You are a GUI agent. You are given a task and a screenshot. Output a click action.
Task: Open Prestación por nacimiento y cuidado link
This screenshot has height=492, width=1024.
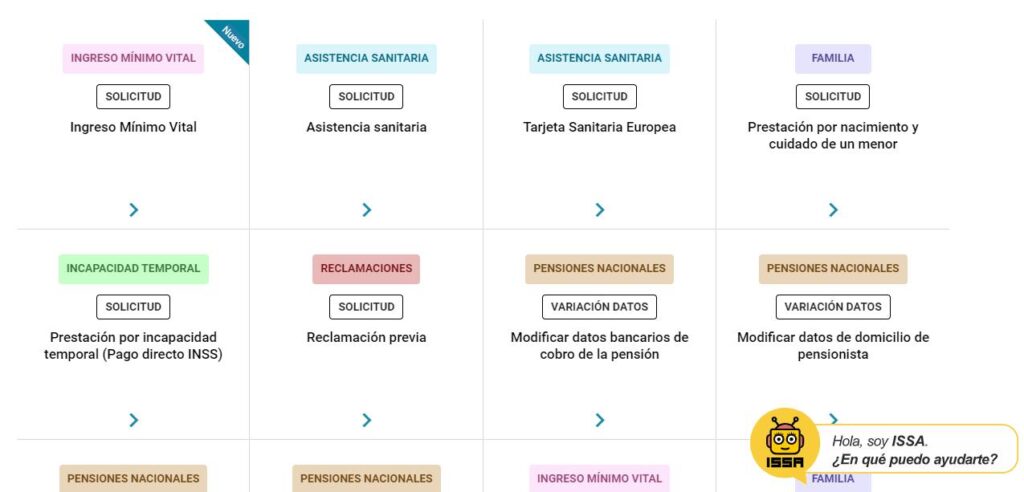(832, 135)
